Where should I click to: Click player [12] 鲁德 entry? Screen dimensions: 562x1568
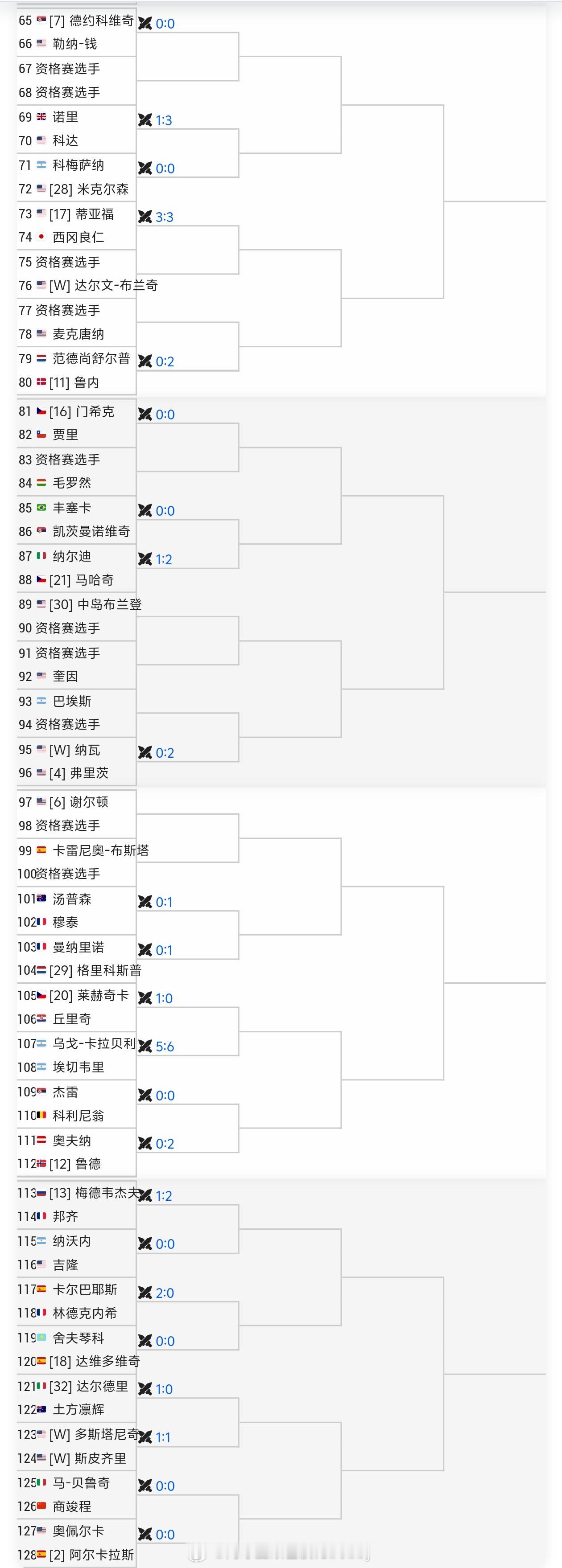coord(75,1165)
